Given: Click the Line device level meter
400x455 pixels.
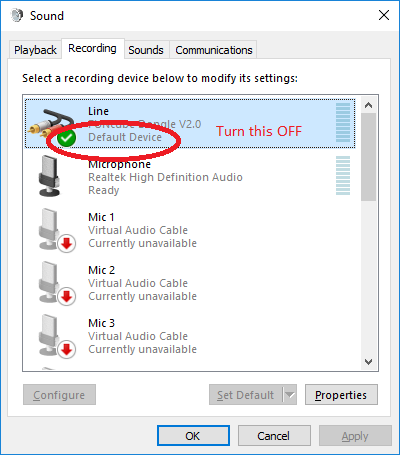Looking at the screenshot, I should [x=343, y=122].
